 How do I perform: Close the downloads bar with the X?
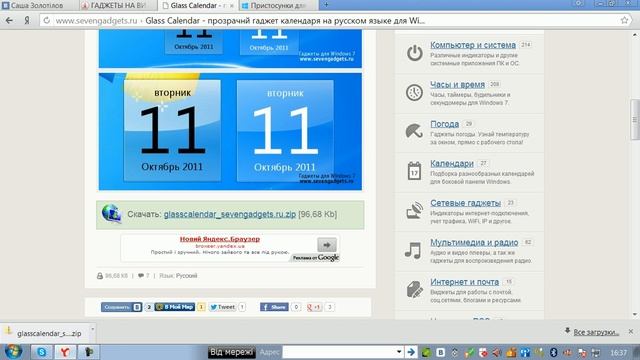coord(631,331)
